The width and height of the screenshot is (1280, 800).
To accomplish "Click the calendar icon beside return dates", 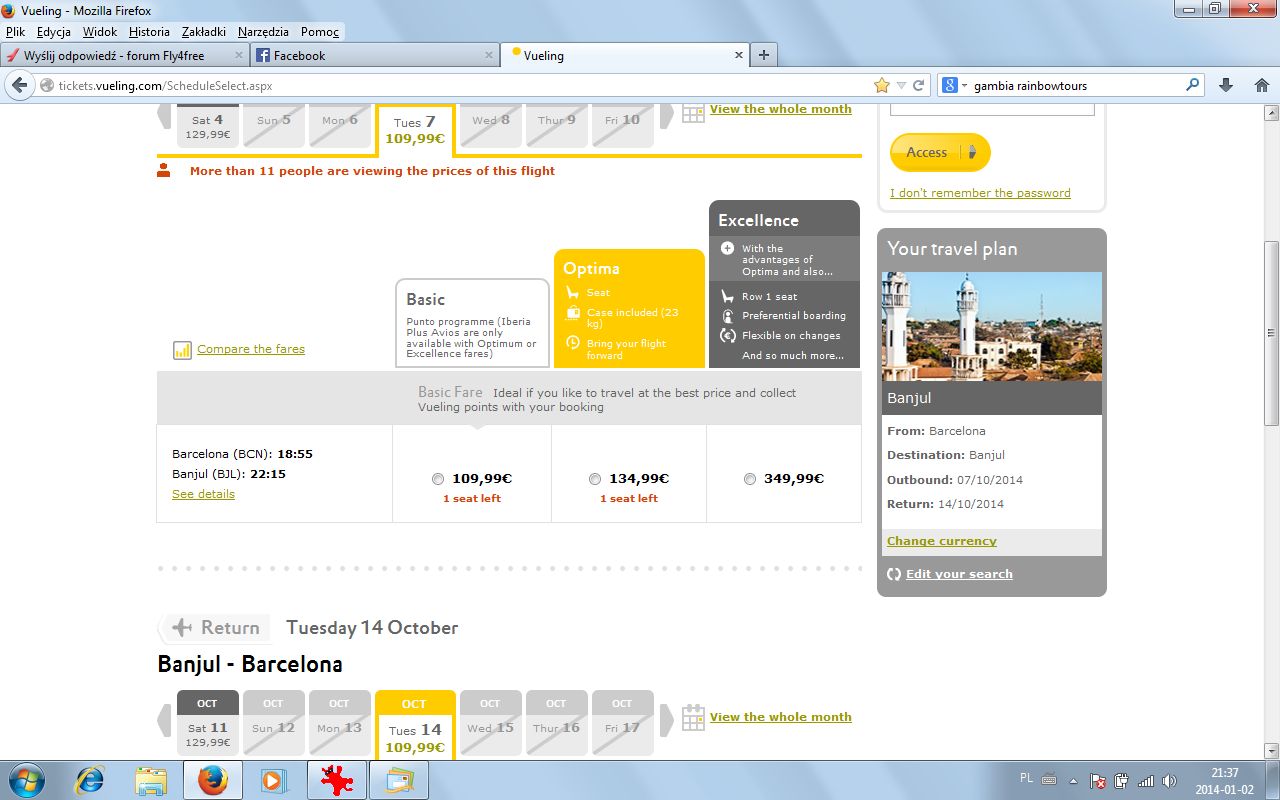I will 693,718.
